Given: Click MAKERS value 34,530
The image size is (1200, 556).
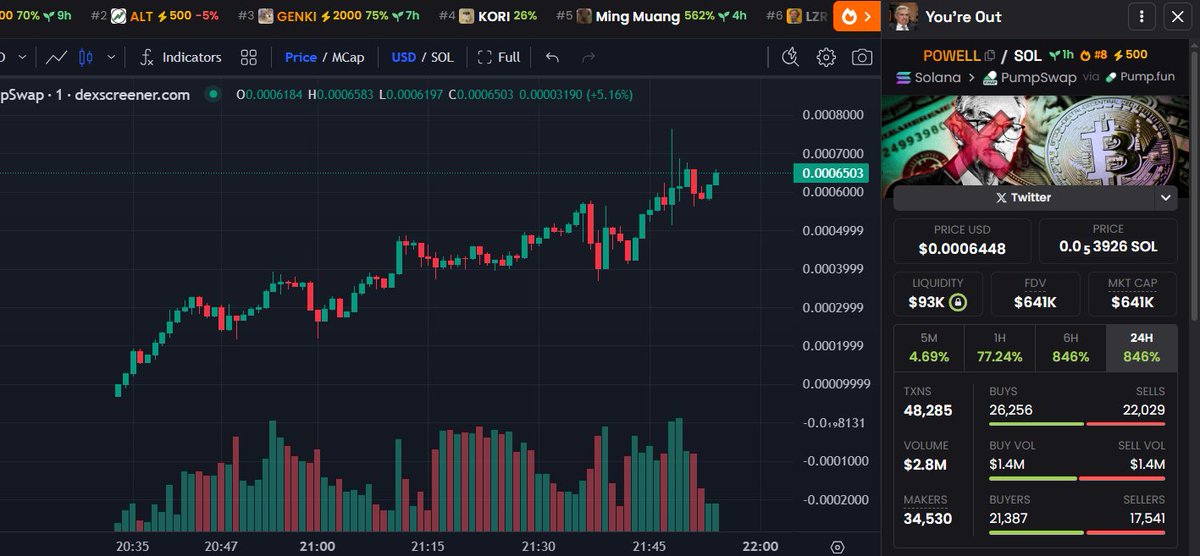Looking at the screenshot, I should pyautogui.click(x=928, y=519).
